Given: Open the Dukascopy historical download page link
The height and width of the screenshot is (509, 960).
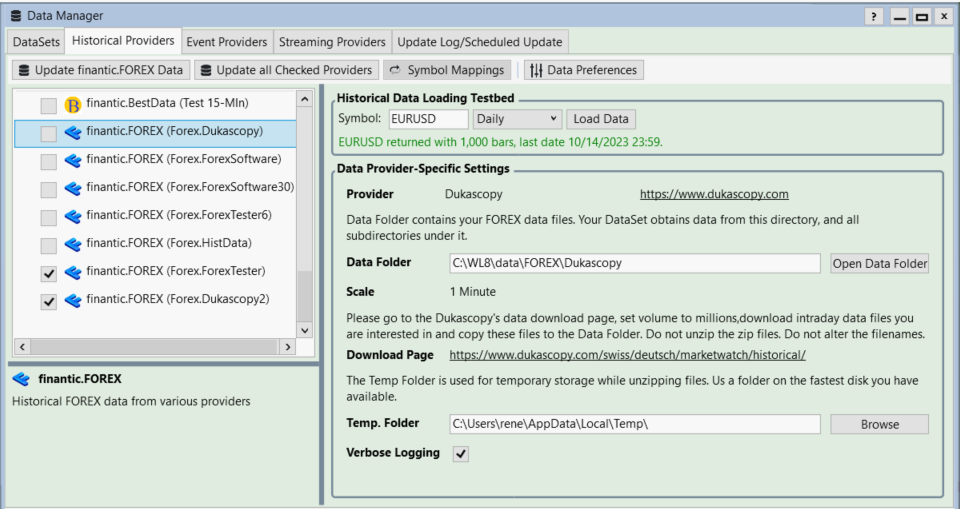Looking at the screenshot, I should tap(628, 355).
